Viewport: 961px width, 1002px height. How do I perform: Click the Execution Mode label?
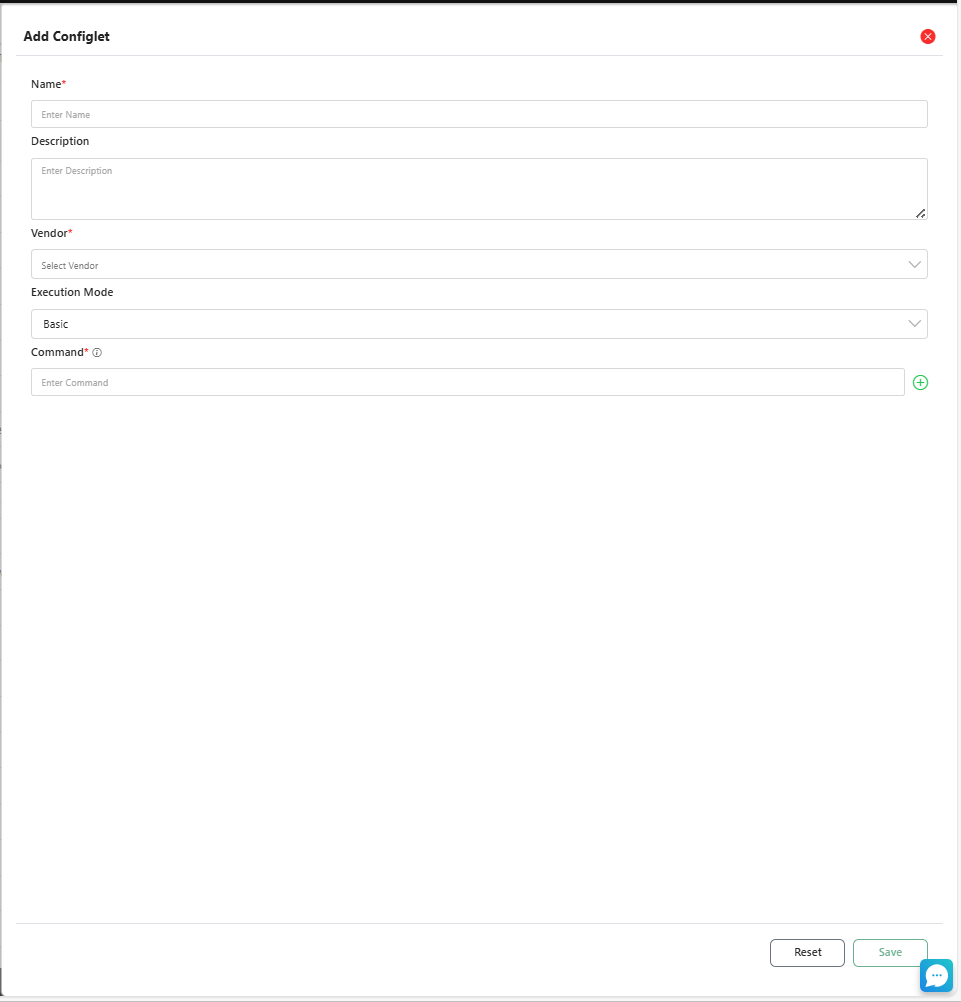tap(72, 292)
